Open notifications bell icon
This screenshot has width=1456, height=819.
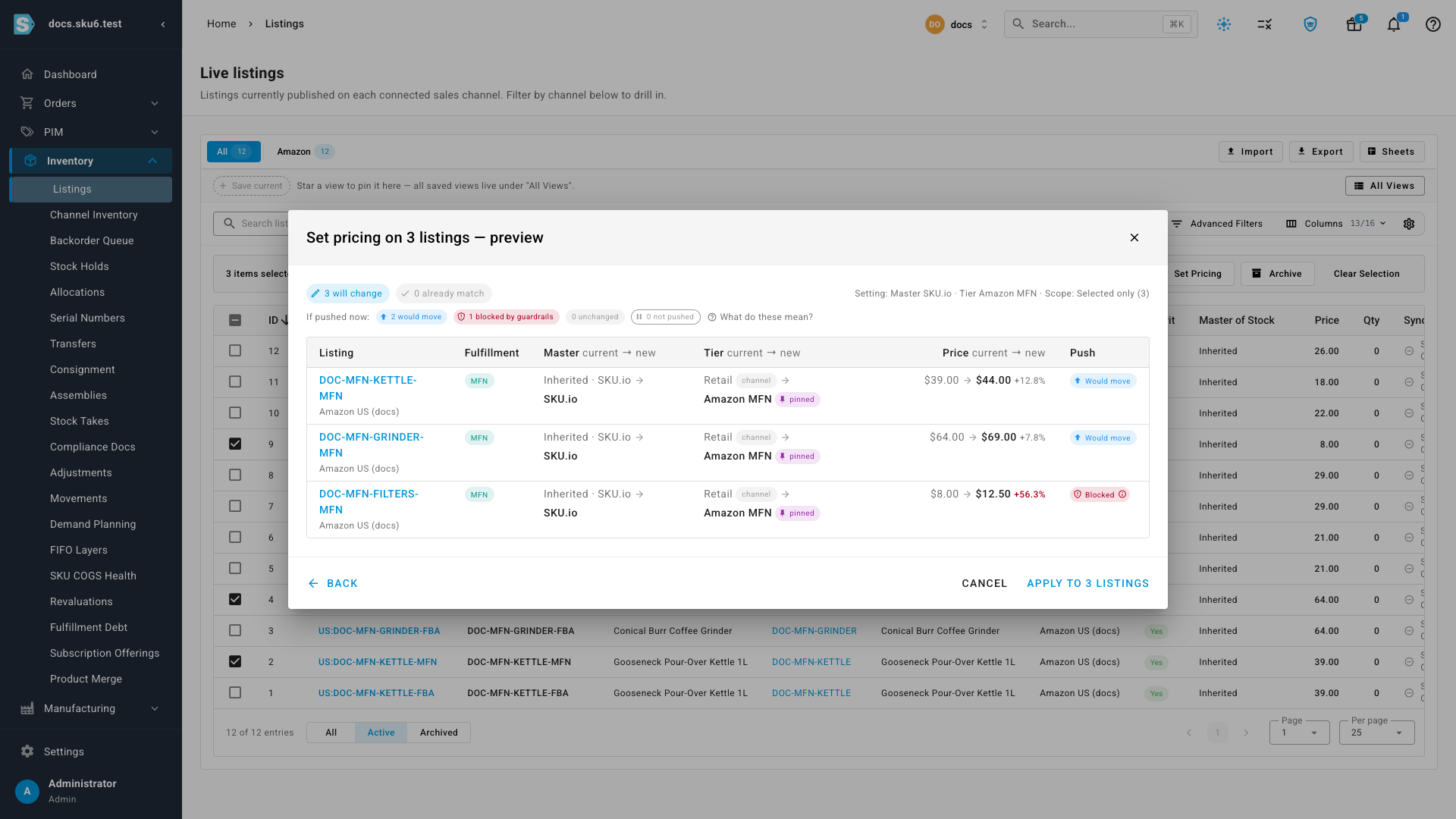click(1394, 24)
